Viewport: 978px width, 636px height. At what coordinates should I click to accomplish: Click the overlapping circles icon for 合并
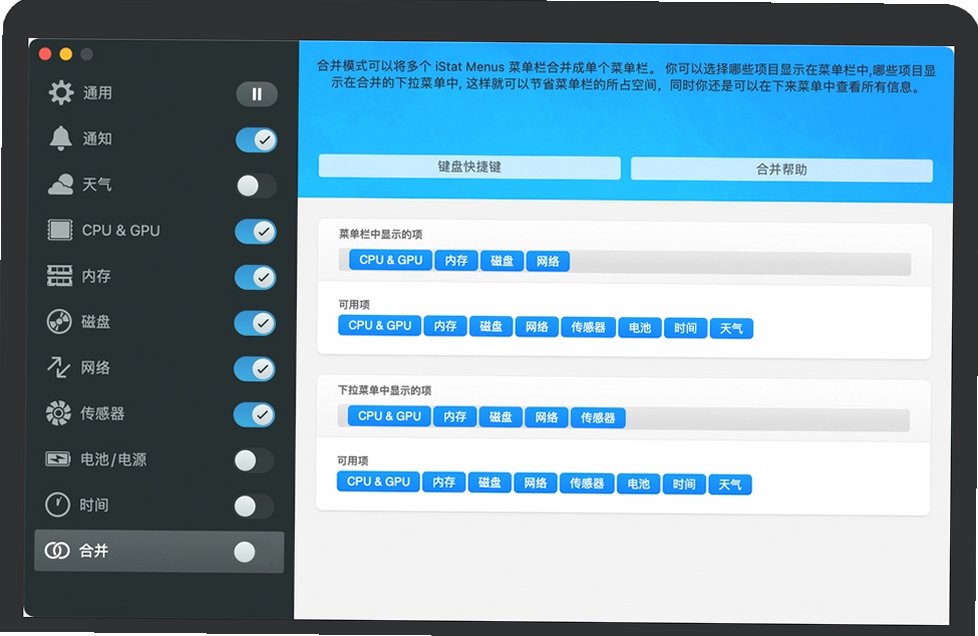[57, 551]
